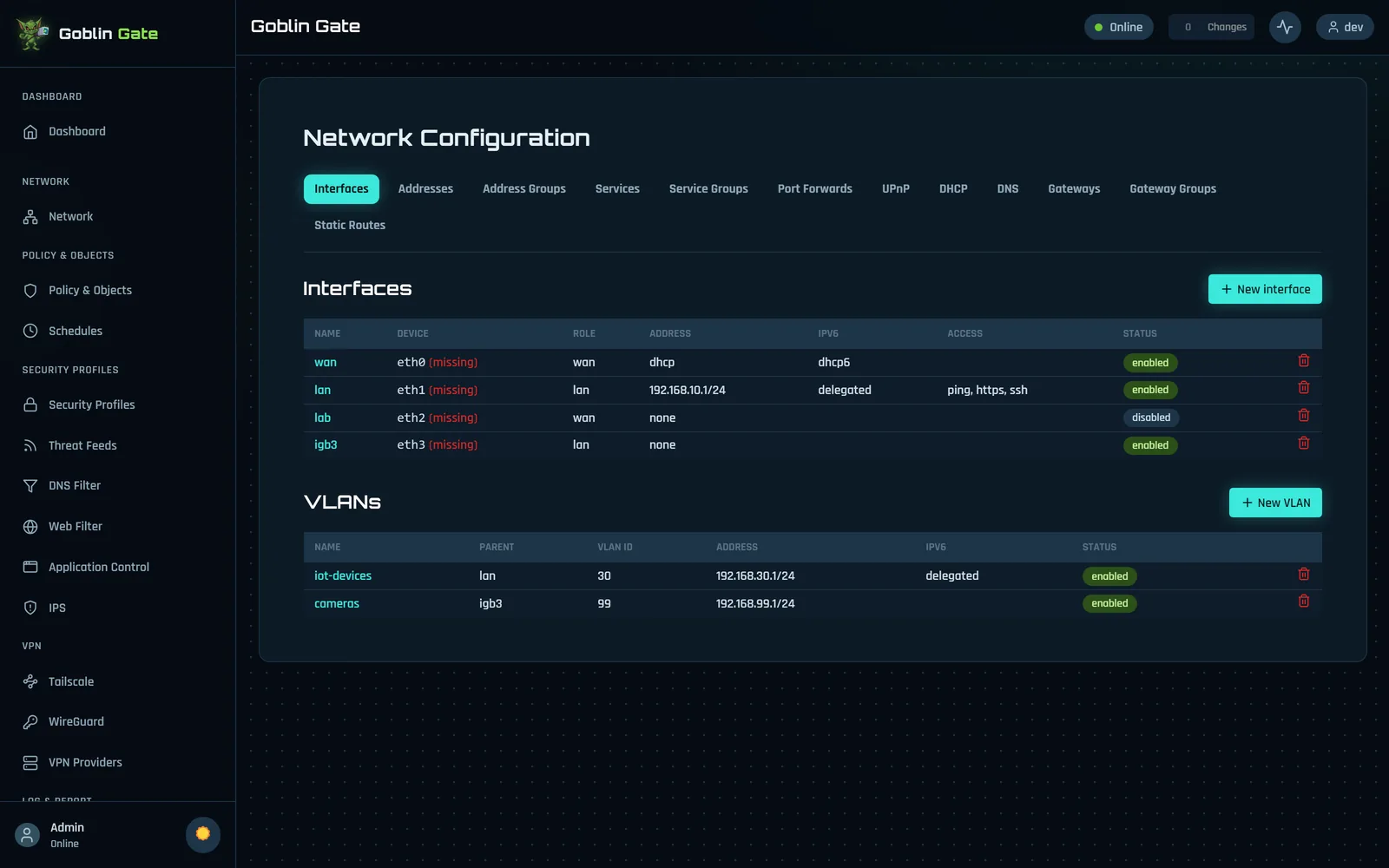This screenshot has height=868, width=1389.
Task: Click the New interface button
Action: click(1265, 289)
